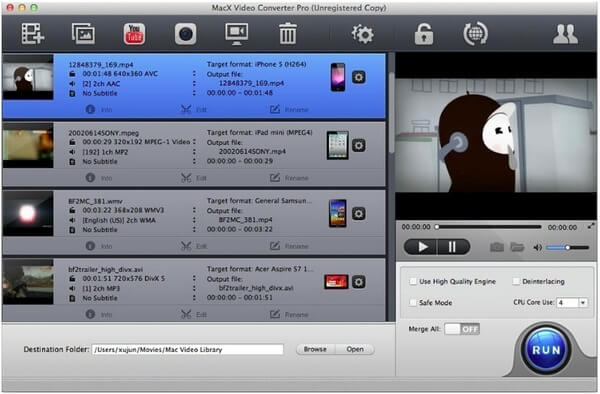The width and height of the screenshot is (600, 394).
Task: Click the padlock Register icon
Action: click(424, 34)
